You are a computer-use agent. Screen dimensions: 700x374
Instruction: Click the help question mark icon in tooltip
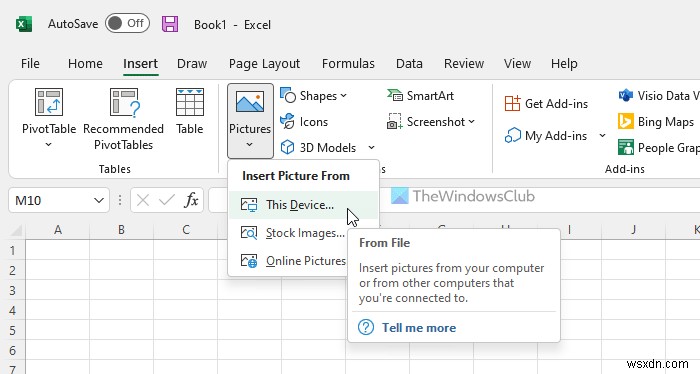(x=366, y=328)
